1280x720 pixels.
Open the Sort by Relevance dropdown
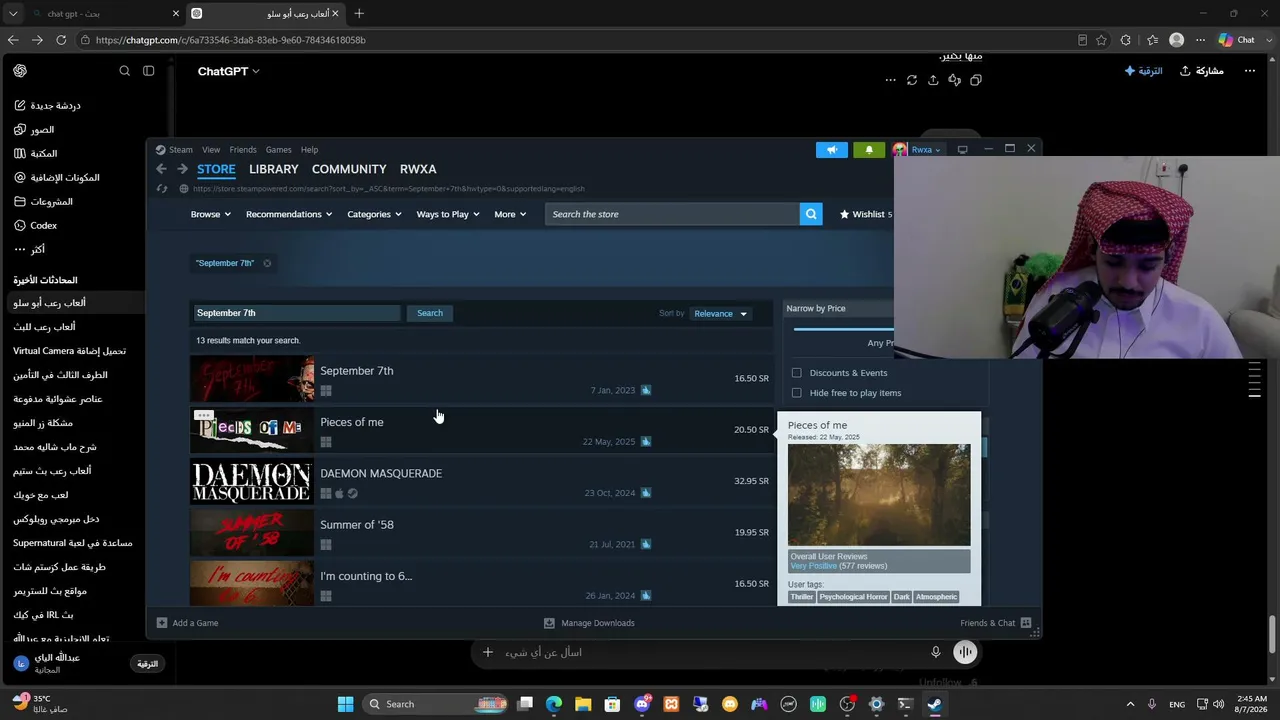720,314
